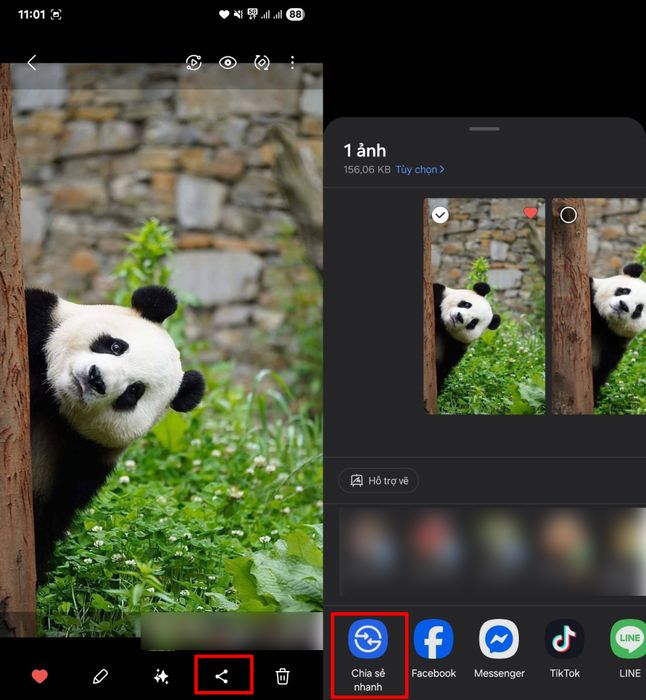Tap the second panda thumbnail in share sheet
The image size is (646, 700).
599,306
